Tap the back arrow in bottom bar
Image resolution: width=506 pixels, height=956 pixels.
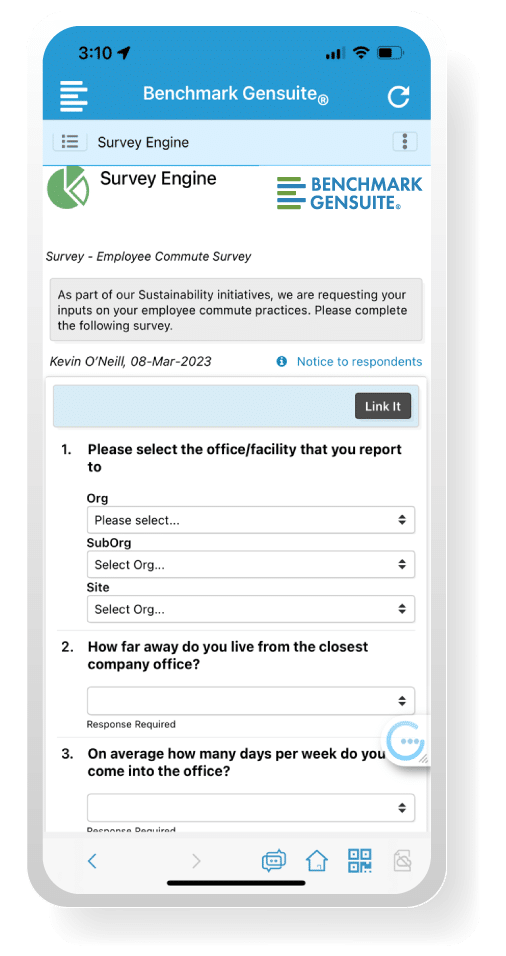(x=92, y=861)
